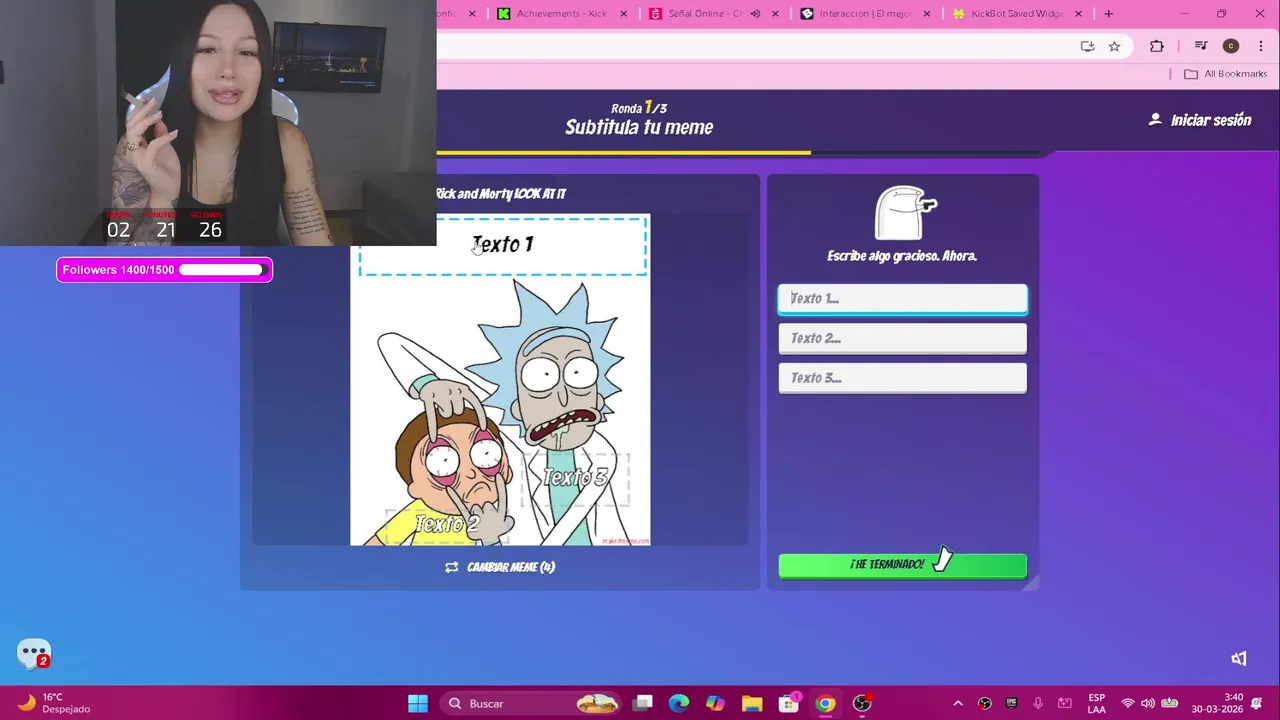Viewport: 1280px width, 720px height.
Task: Focus the Texto 3 input field
Action: pyautogui.click(x=902, y=378)
